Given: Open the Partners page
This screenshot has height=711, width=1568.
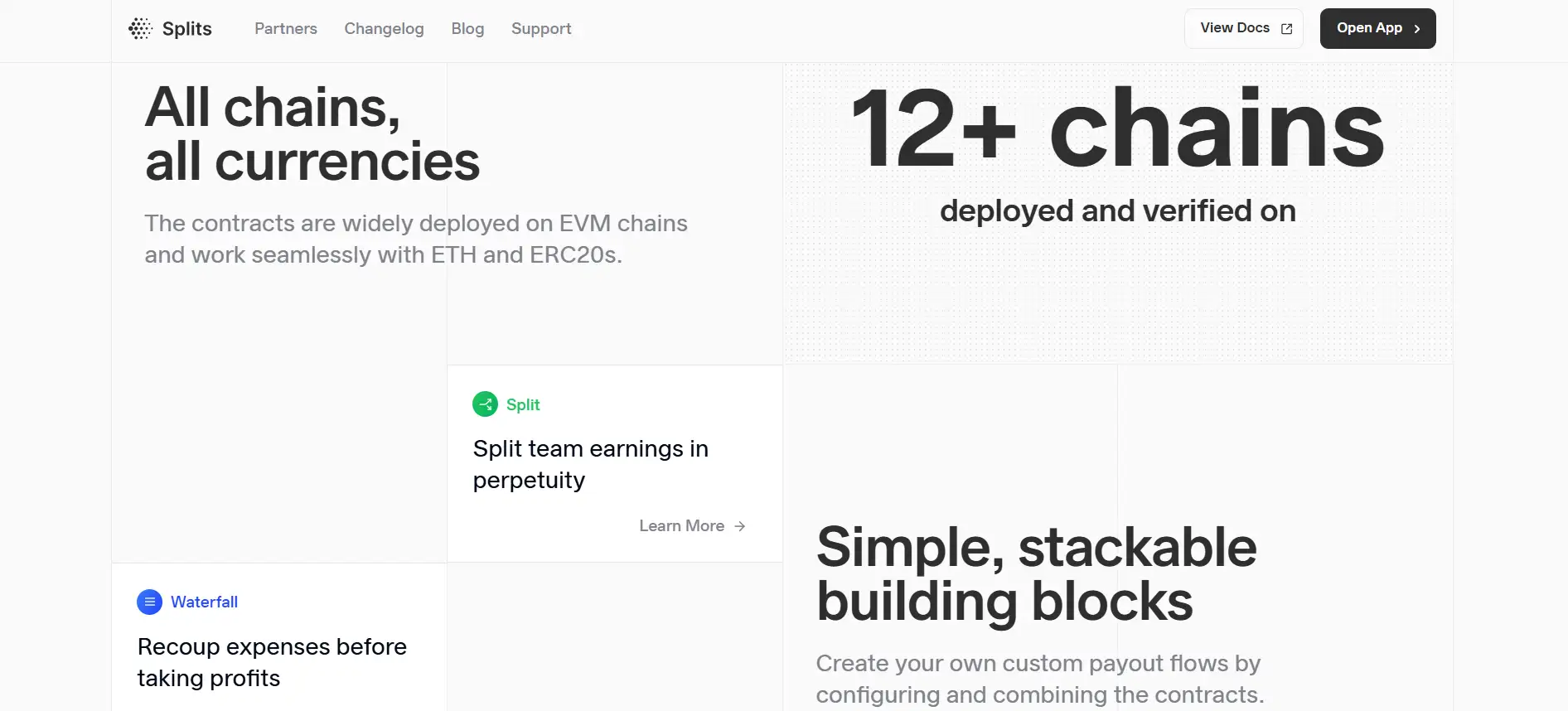Looking at the screenshot, I should point(285,29).
